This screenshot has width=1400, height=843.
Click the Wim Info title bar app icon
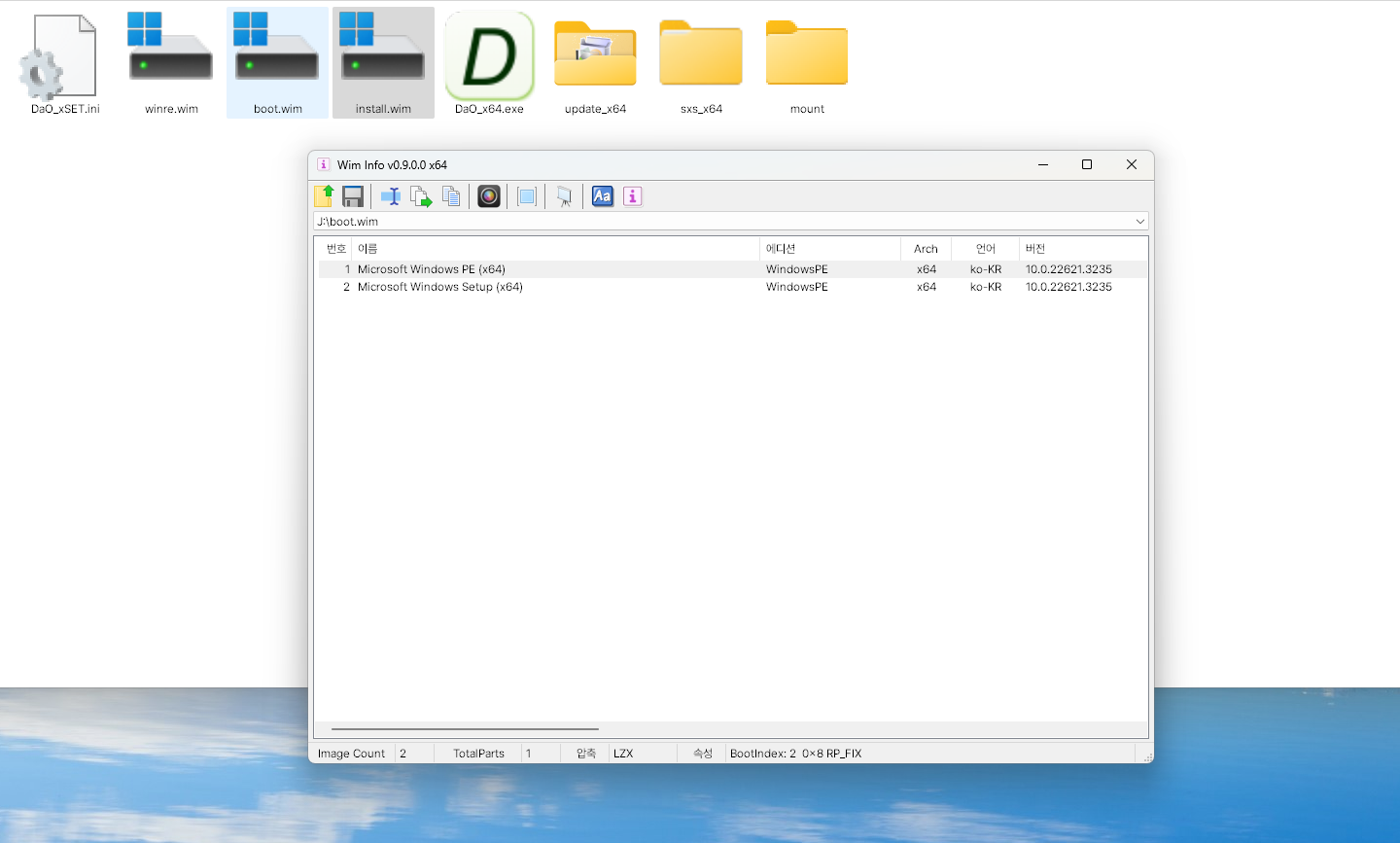pyautogui.click(x=324, y=165)
